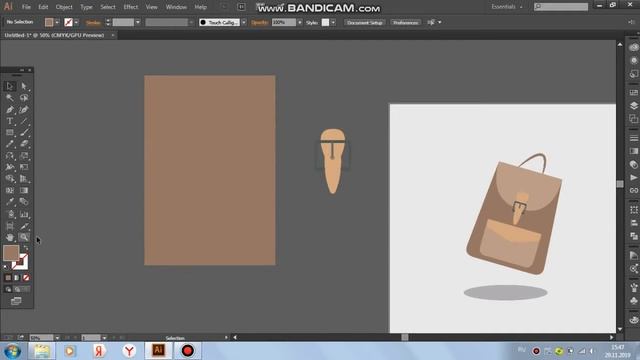This screenshot has height=360, width=640.
Task: Select the Artboard tool
Action: click(10, 226)
